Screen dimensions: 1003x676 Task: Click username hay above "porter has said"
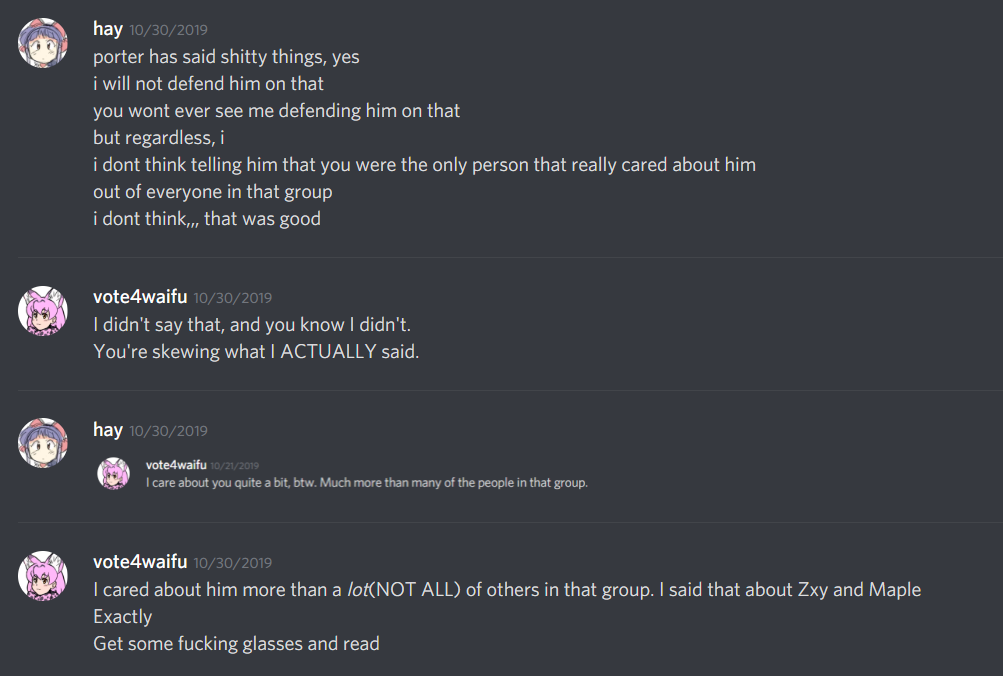point(107,30)
